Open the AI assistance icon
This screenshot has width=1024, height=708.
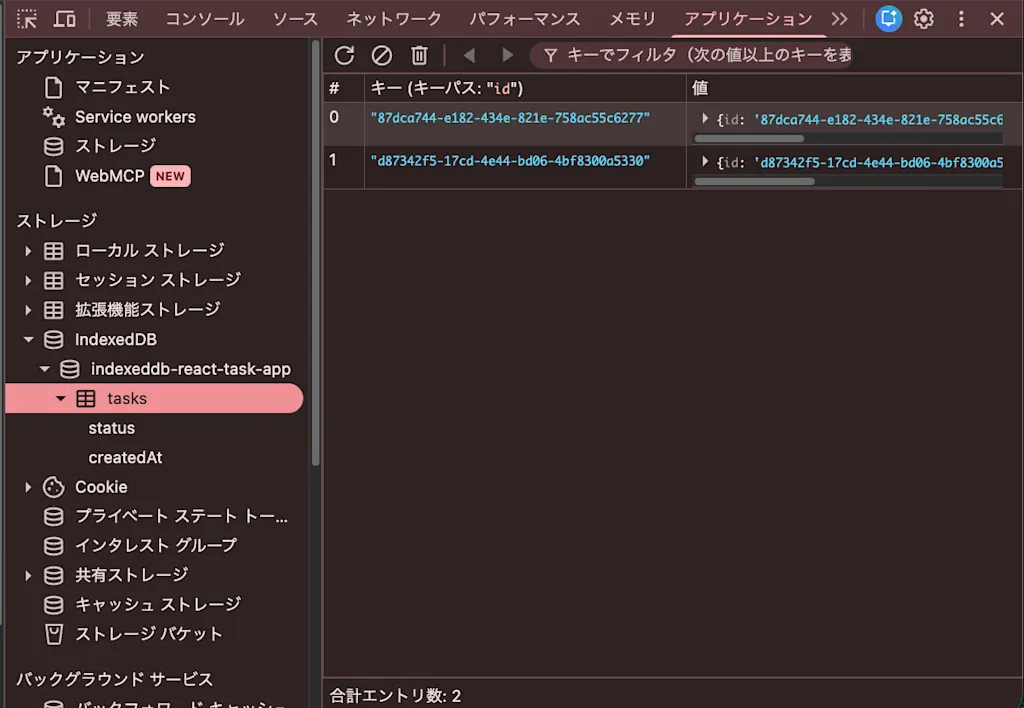point(888,19)
